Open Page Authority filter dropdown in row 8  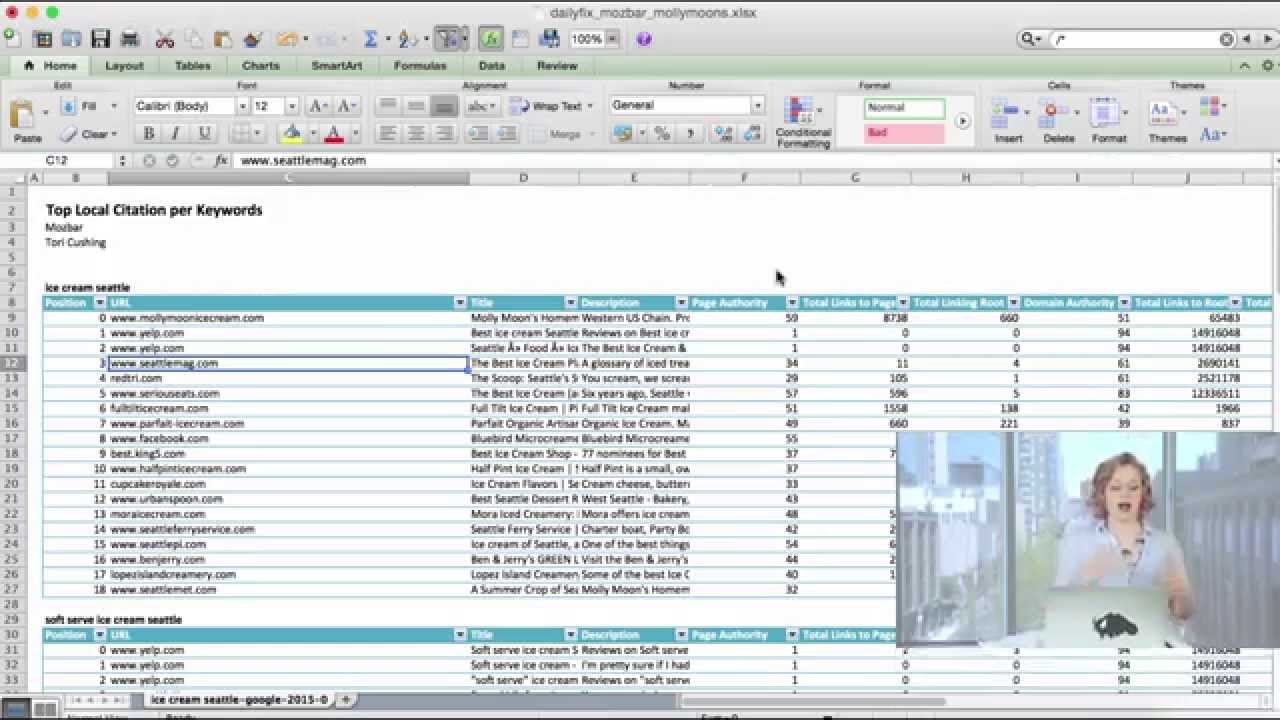792,302
